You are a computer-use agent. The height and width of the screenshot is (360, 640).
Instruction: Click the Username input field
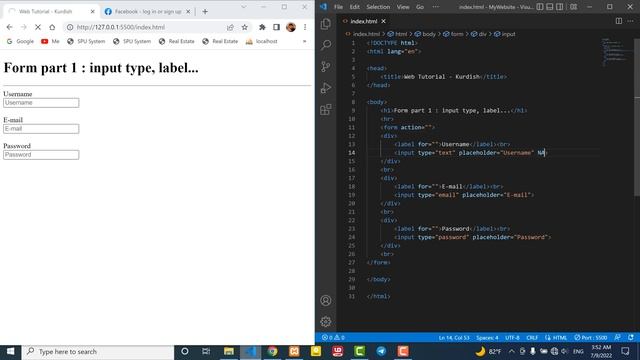(41, 103)
